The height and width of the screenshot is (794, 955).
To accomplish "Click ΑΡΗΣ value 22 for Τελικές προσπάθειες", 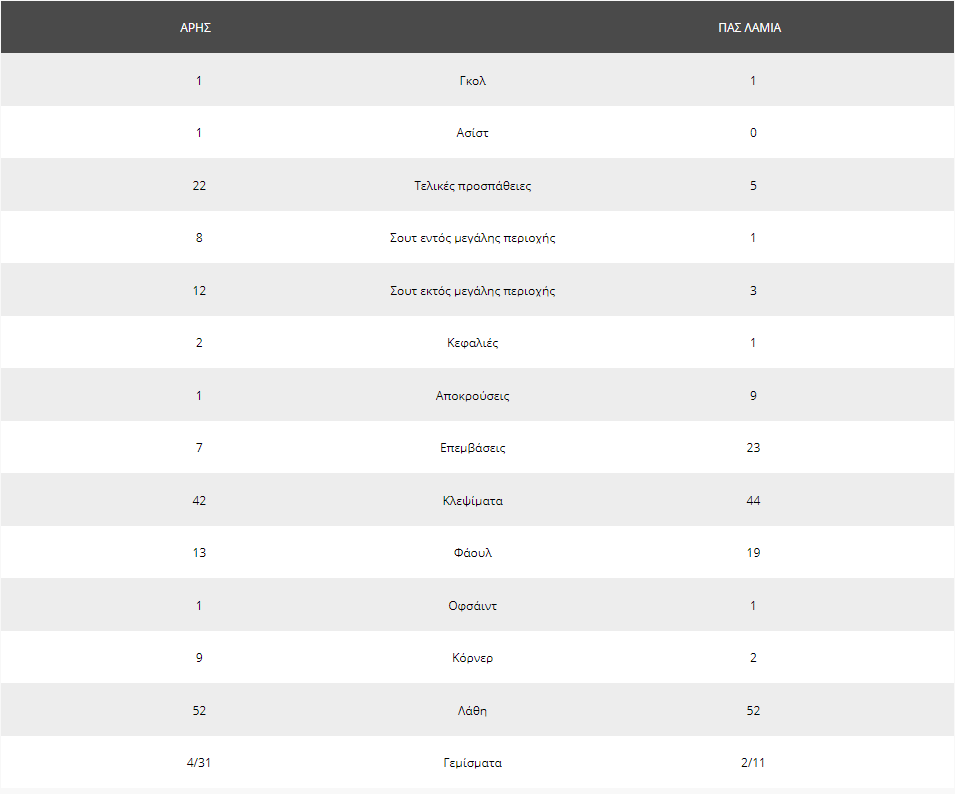I will [x=199, y=186].
